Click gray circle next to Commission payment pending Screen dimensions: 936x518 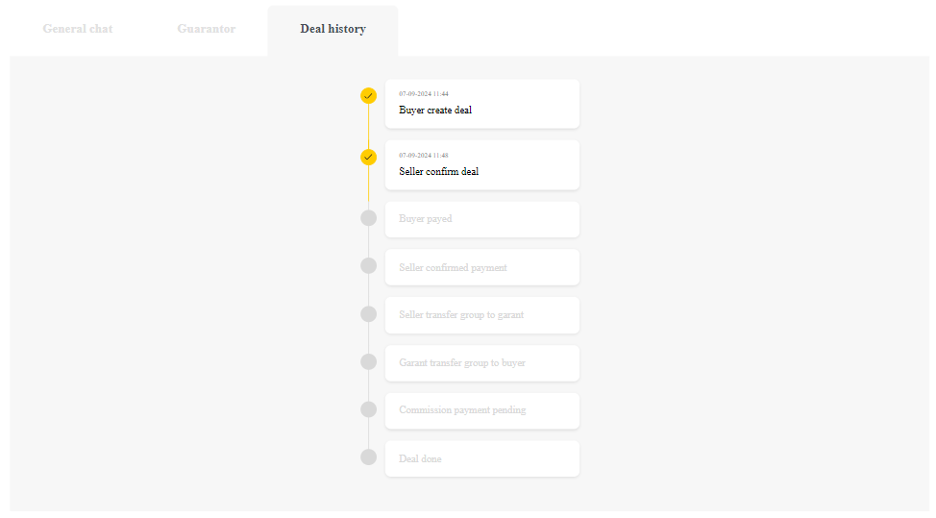tap(368, 409)
